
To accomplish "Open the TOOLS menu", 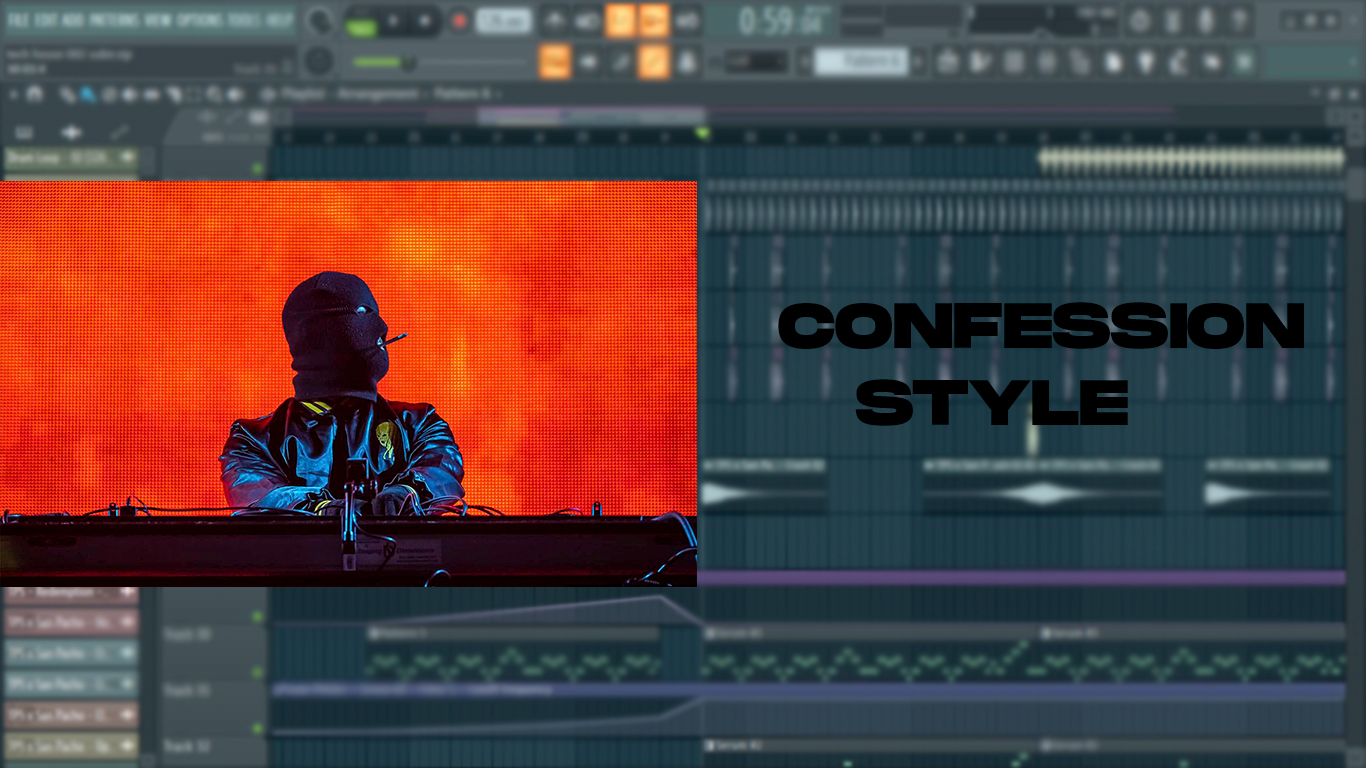I will point(242,20).
